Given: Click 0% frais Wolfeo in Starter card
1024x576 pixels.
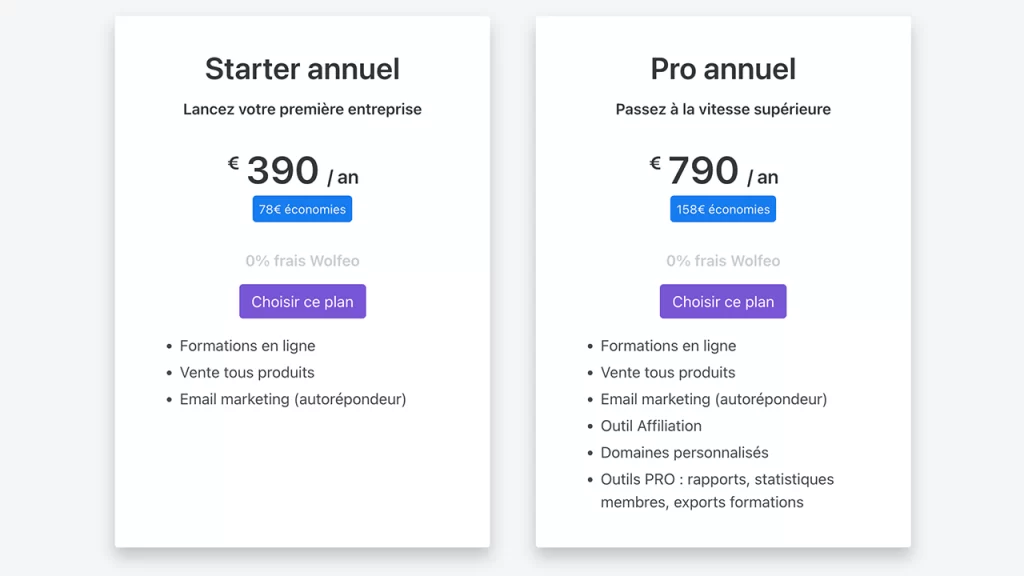Looking at the screenshot, I should [x=302, y=261].
